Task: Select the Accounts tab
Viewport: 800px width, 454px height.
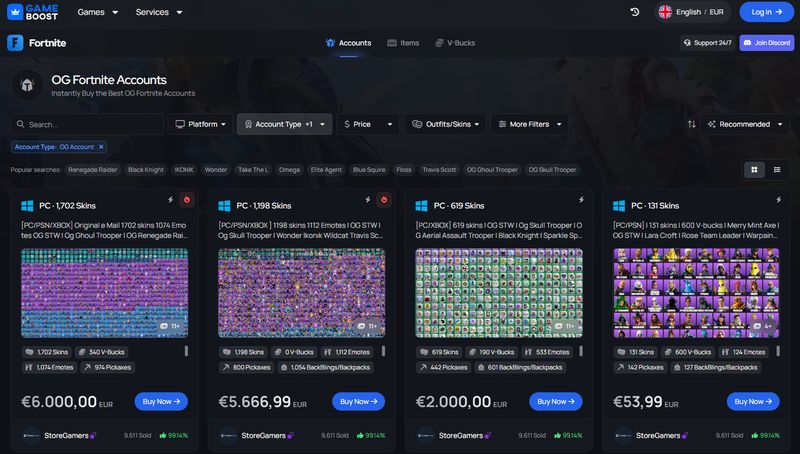Action: [348, 43]
